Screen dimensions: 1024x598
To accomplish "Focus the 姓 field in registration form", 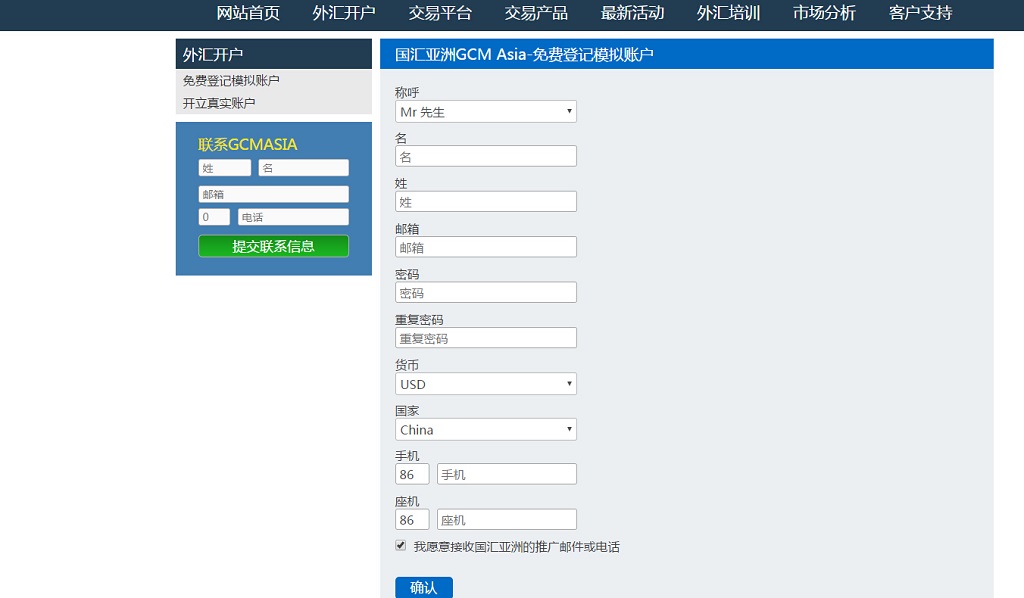I will coord(486,202).
